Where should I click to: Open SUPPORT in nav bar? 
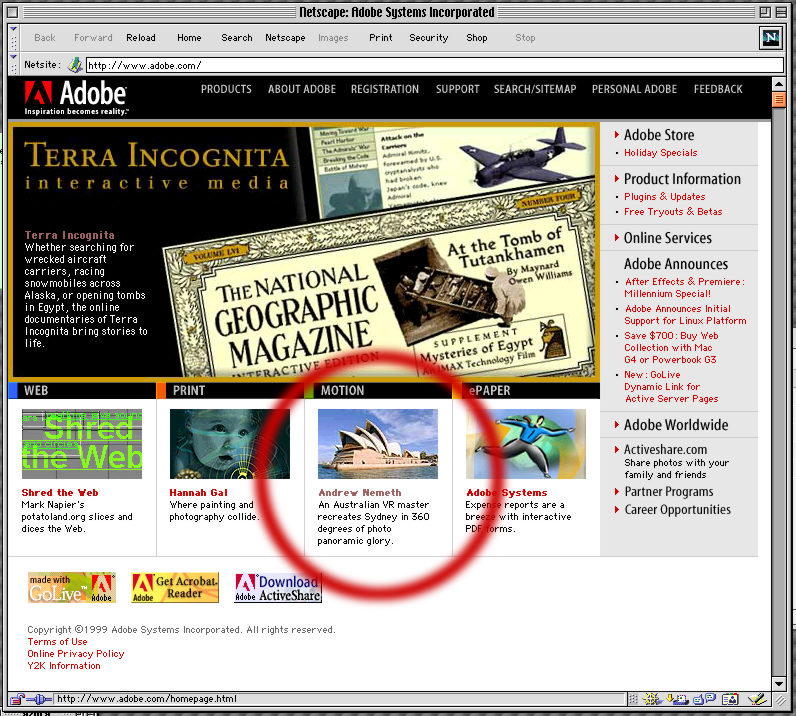tap(457, 89)
